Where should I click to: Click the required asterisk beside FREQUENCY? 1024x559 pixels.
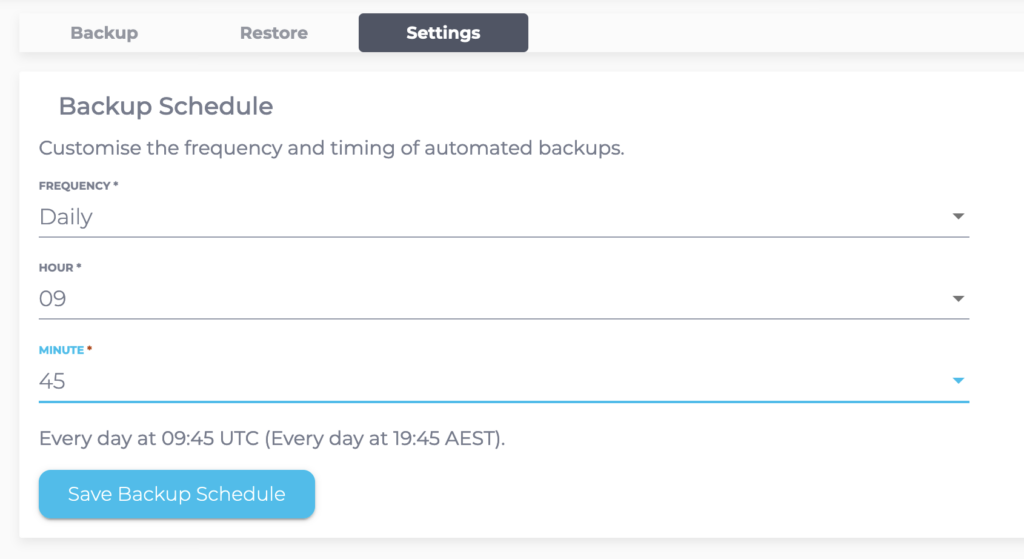pos(116,186)
